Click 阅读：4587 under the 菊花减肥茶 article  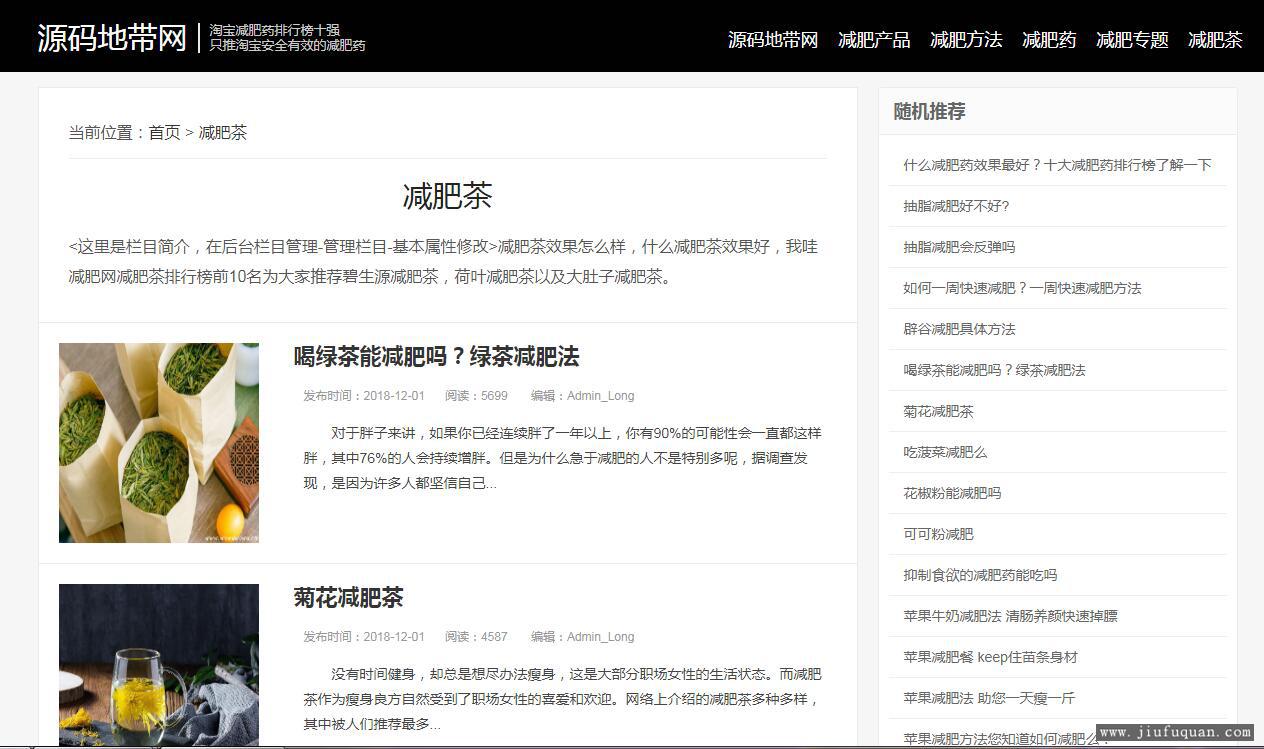click(476, 637)
